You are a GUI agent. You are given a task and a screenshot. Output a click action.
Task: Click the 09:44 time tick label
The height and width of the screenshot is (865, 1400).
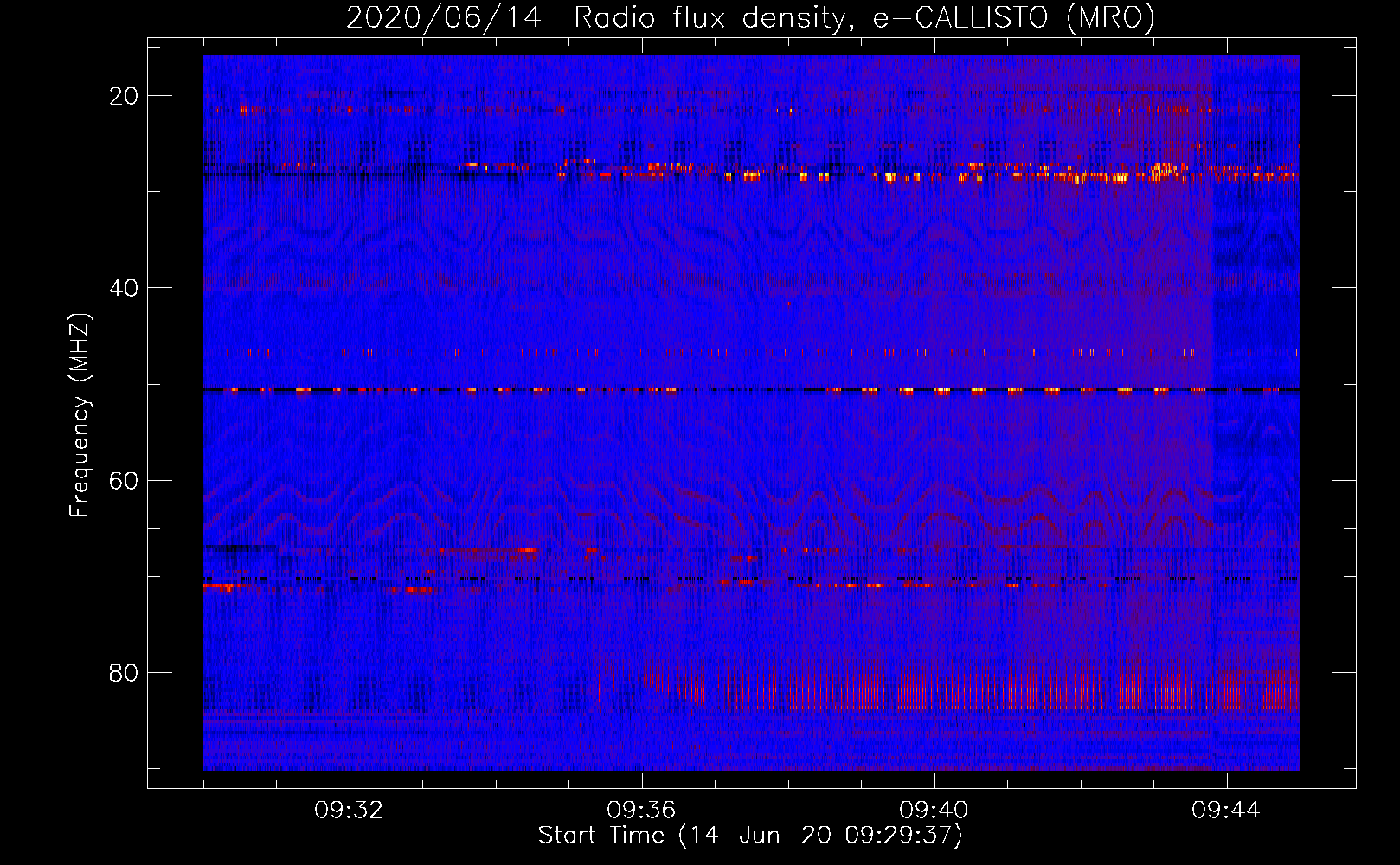tap(1226, 811)
